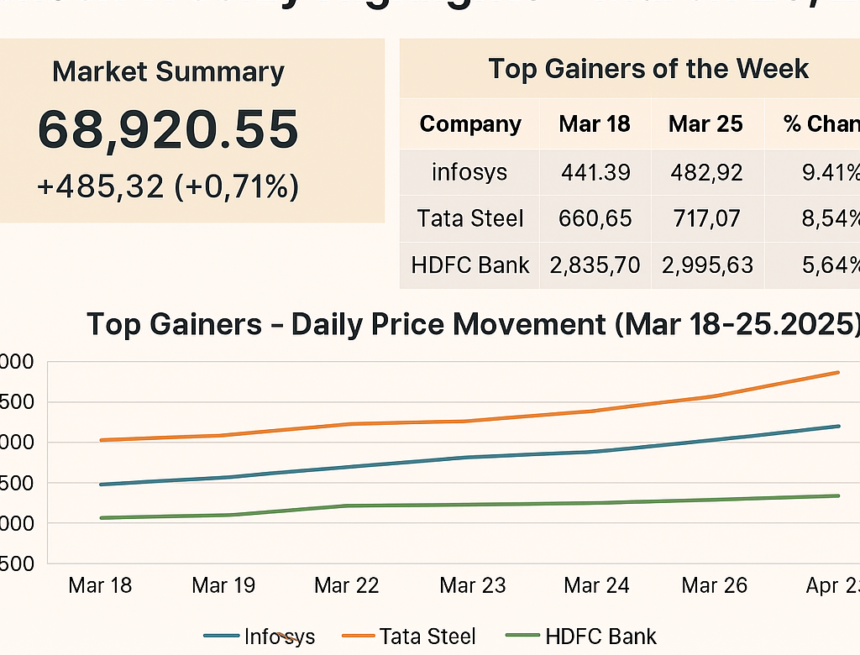Viewport: 860px width, 655px height.
Task: Select the Mar 18 column header
Action: tap(594, 125)
